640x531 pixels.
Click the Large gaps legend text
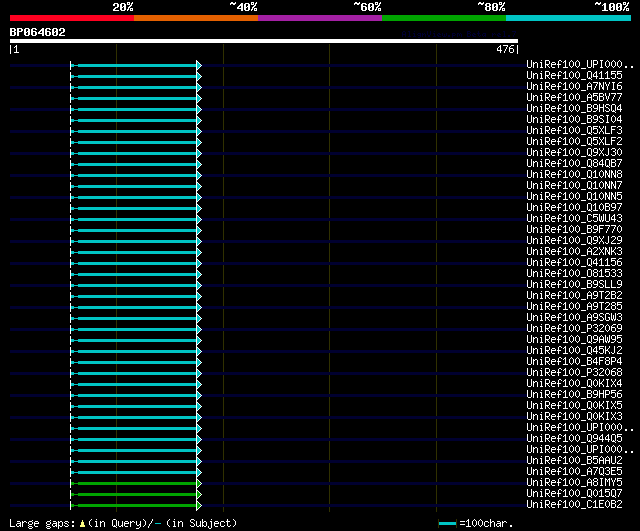123,523
